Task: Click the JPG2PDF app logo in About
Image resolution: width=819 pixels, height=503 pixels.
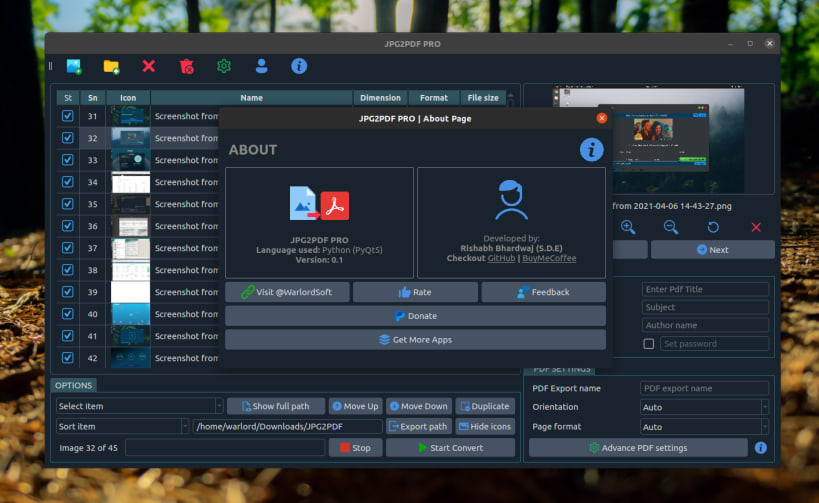Action: tap(319, 203)
